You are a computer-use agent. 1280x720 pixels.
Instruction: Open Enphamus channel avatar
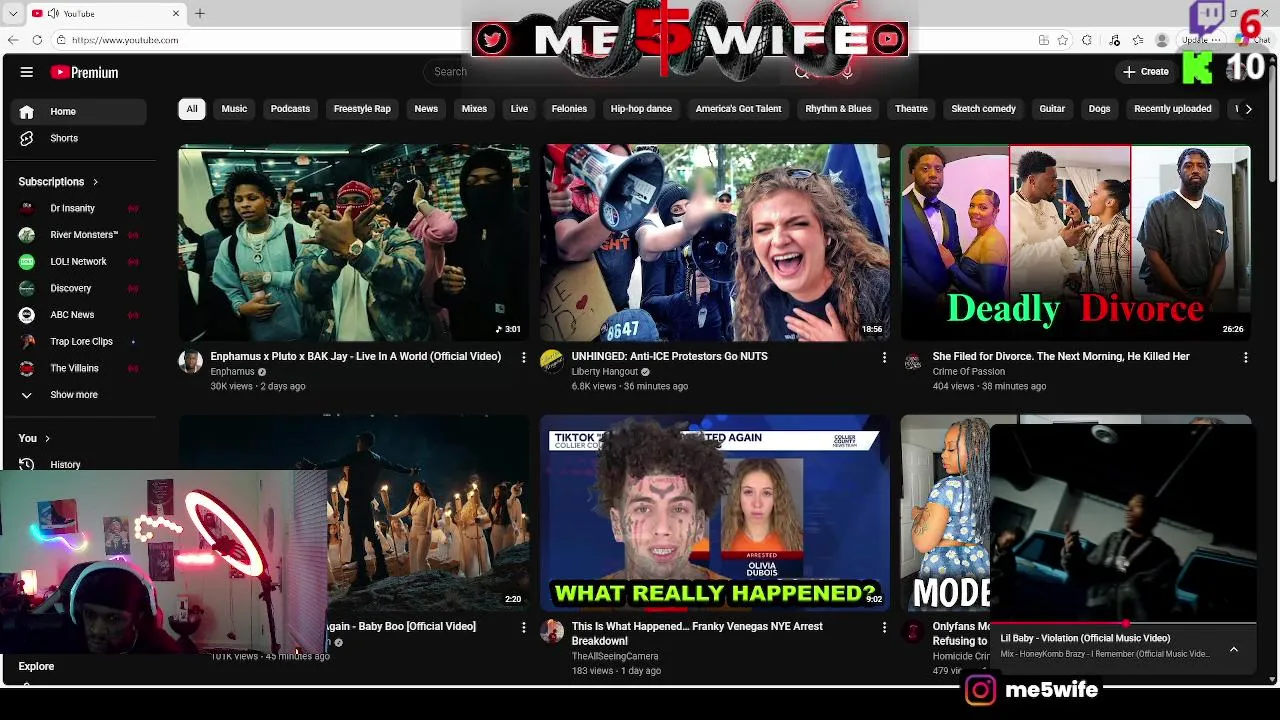click(x=190, y=361)
